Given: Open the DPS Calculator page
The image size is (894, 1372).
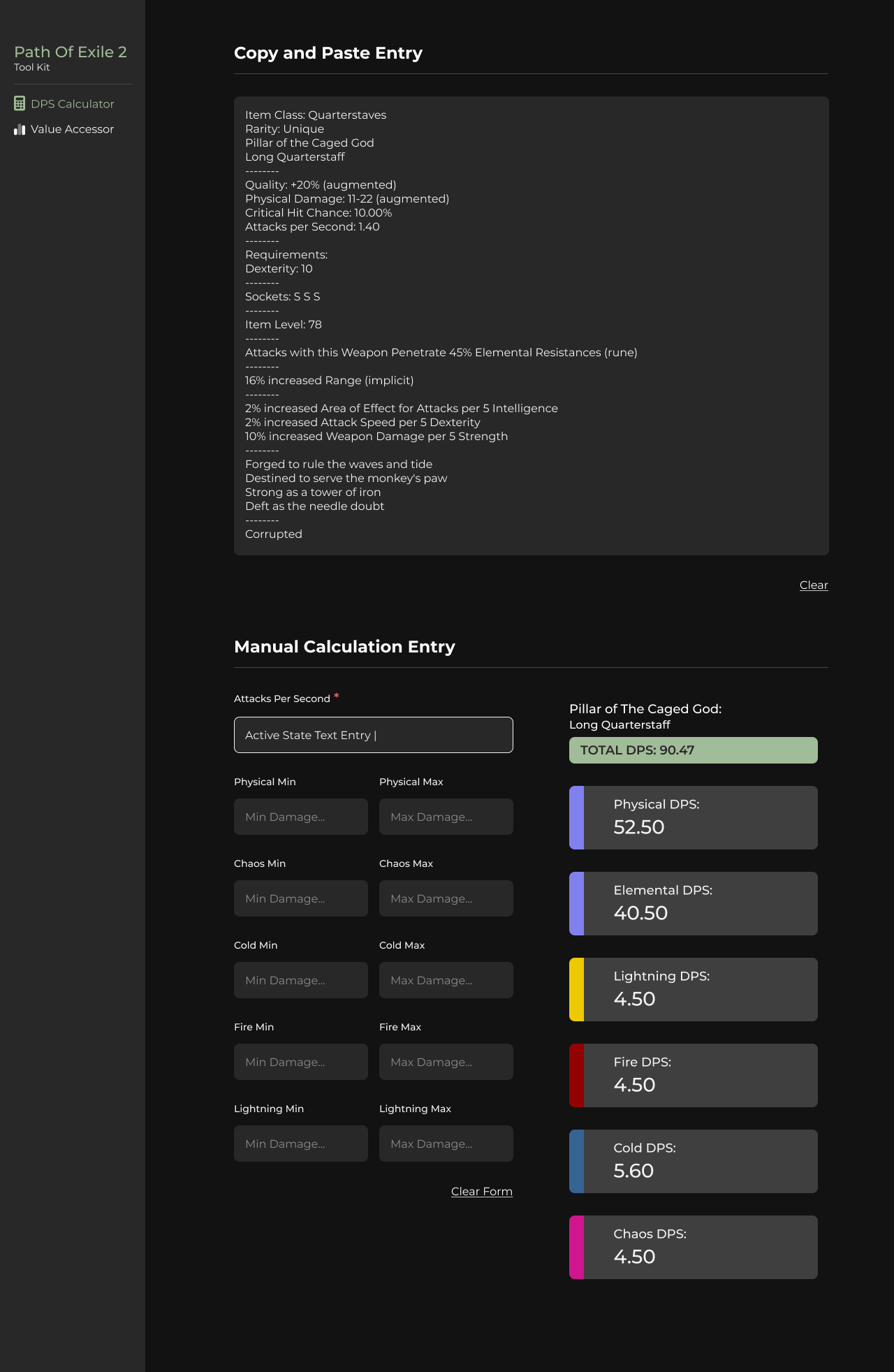Looking at the screenshot, I should [64, 103].
